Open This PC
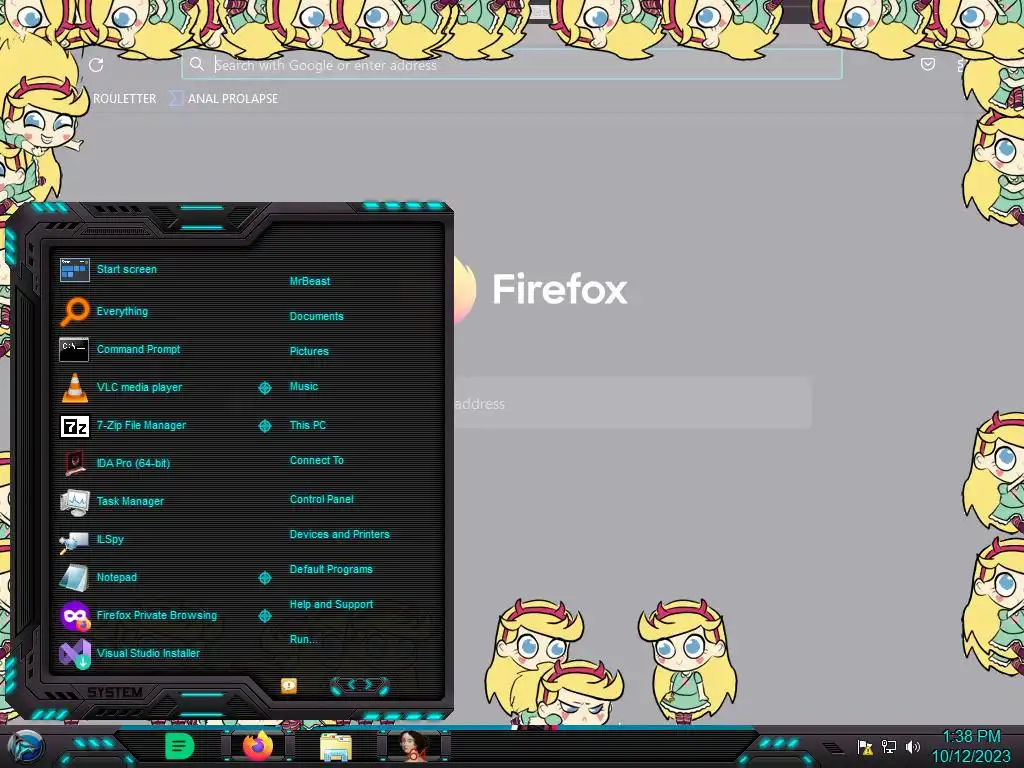 (x=308, y=425)
